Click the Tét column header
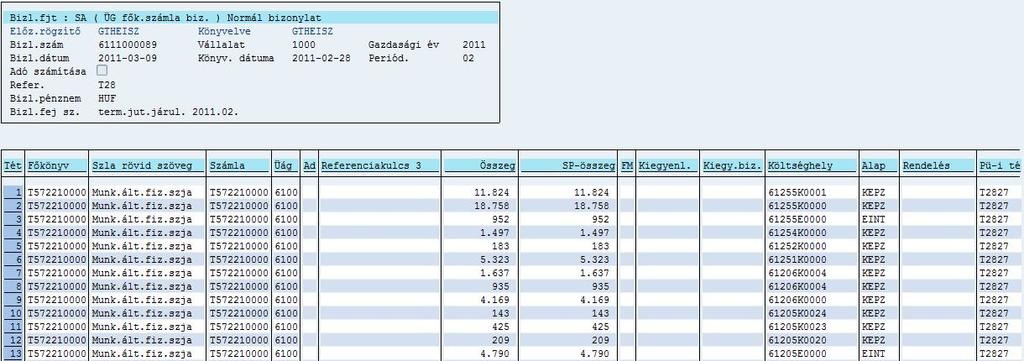 pyautogui.click(x=13, y=166)
